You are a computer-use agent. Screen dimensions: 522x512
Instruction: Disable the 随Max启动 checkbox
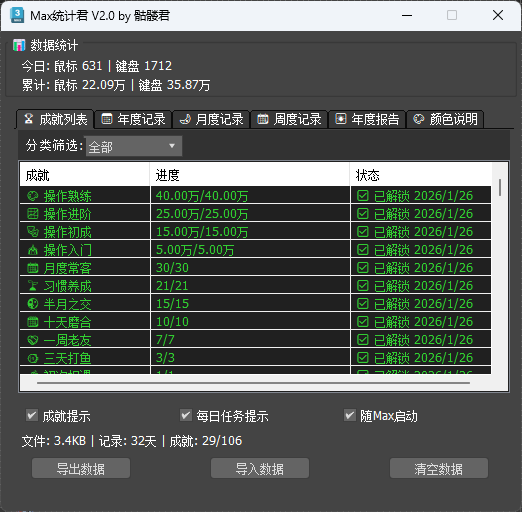pos(350,416)
